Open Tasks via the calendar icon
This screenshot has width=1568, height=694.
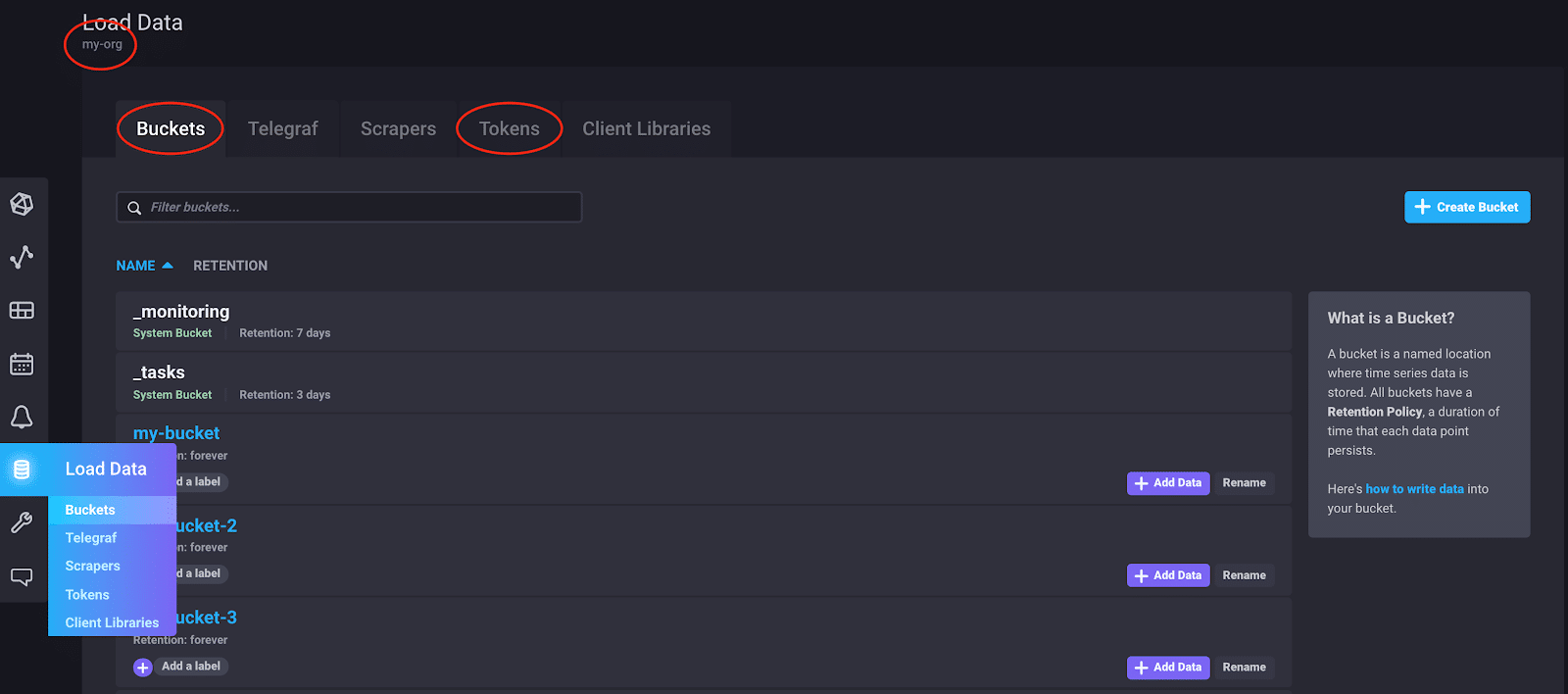point(24,364)
